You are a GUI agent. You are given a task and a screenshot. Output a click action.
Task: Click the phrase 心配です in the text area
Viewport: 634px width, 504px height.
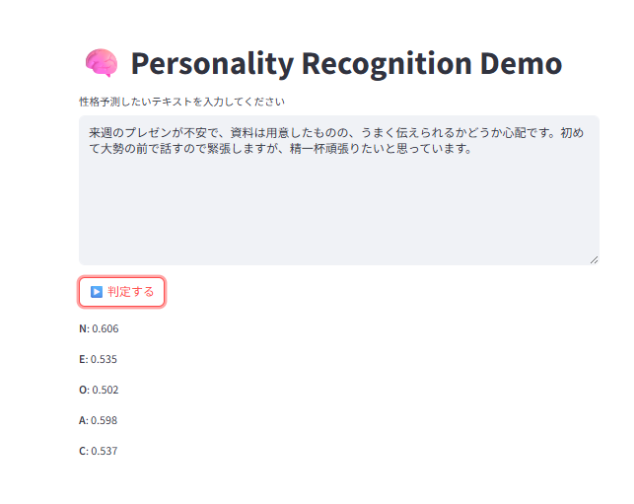[525, 133]
